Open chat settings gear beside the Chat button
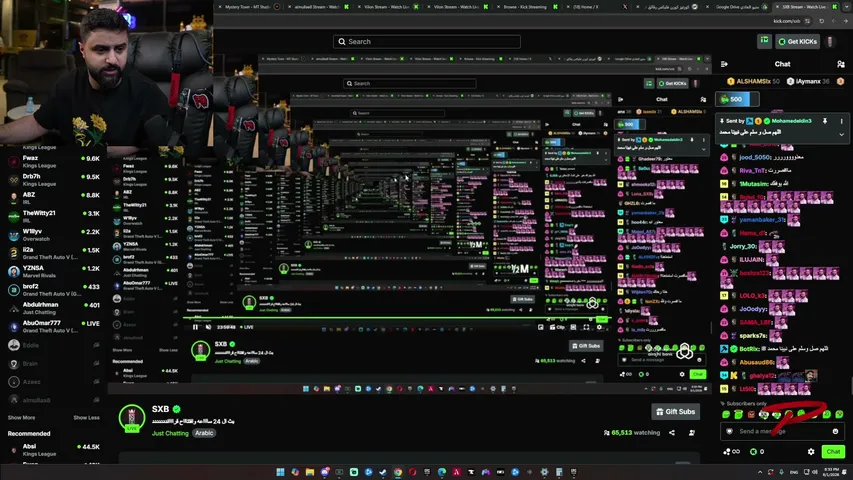The height and width of the screenshot is (480, 853). 811,452
